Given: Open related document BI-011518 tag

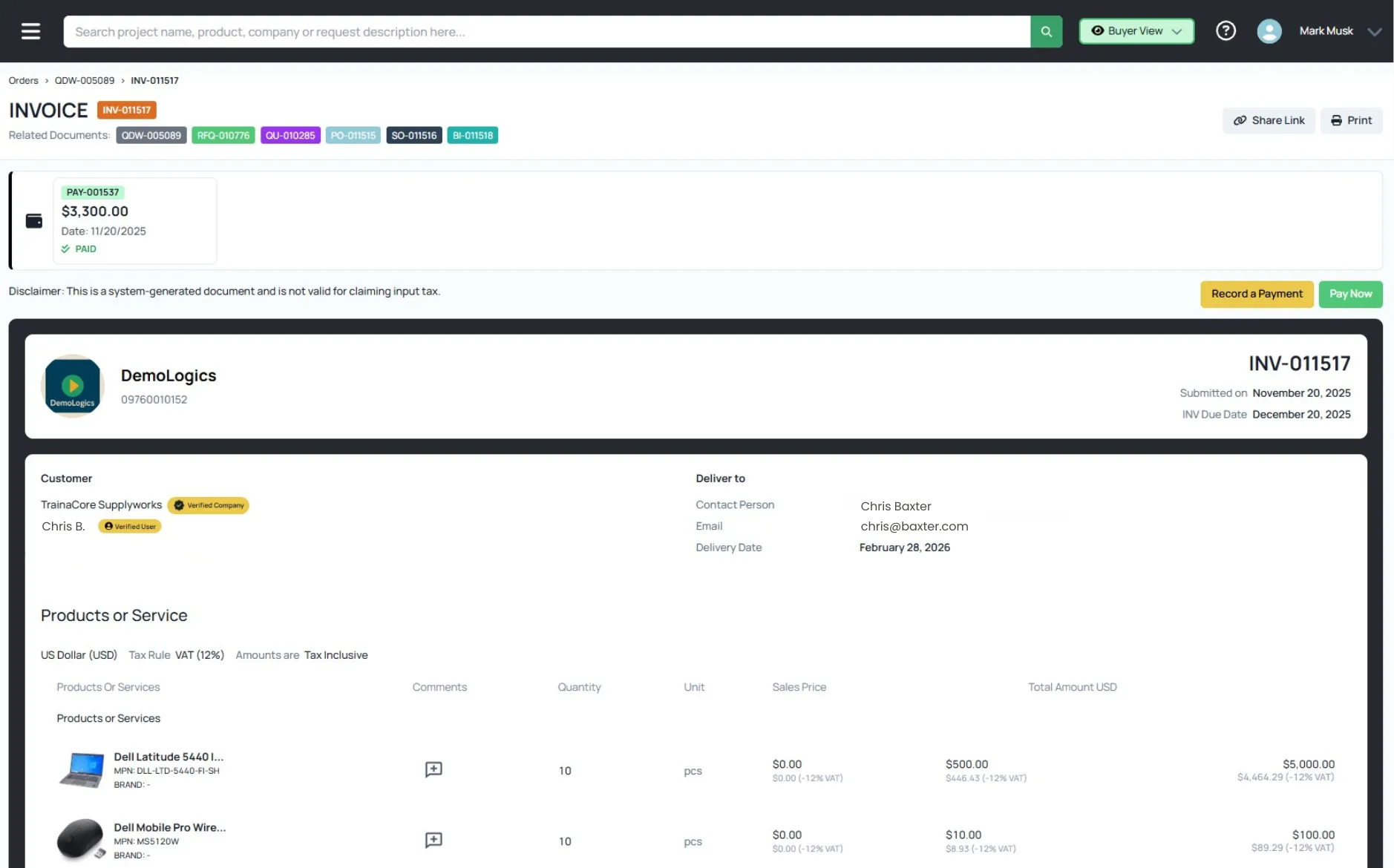Looking at the screenshot, I should 473,135.
